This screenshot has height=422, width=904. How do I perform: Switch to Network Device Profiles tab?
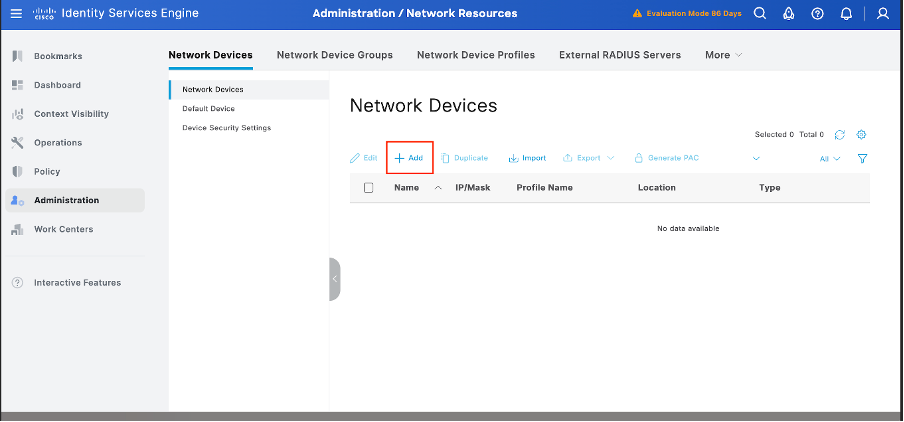476,55
